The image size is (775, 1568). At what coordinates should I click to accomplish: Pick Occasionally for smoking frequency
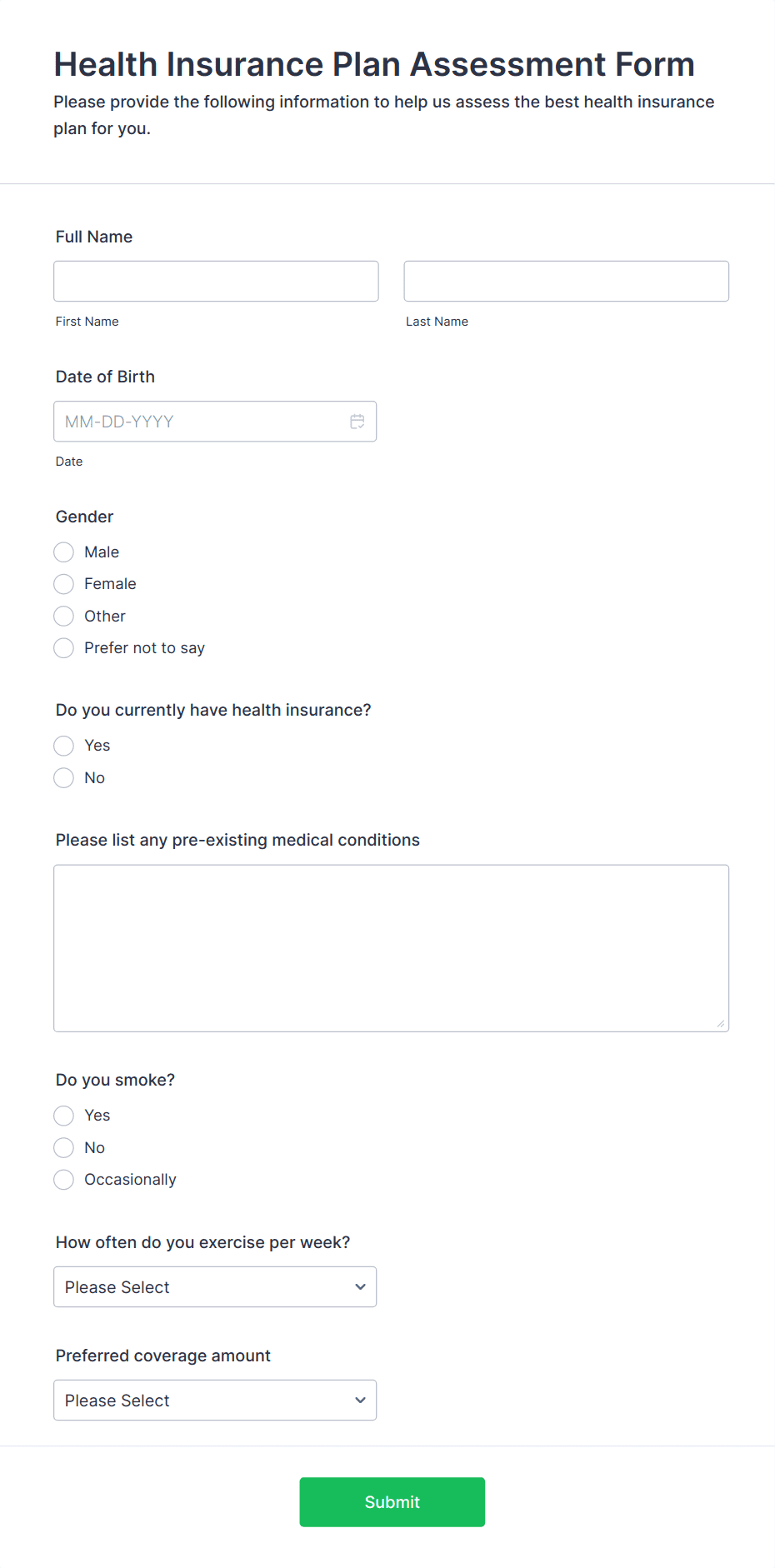click(x=64, y=1180)
